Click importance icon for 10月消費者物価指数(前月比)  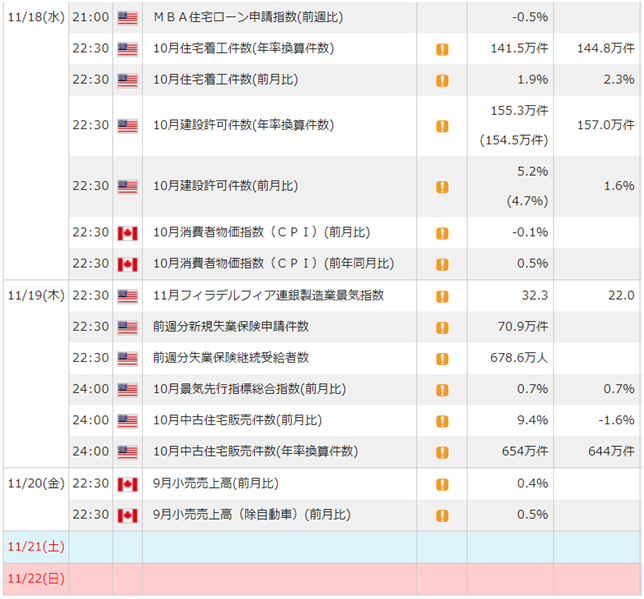(442, 233)
